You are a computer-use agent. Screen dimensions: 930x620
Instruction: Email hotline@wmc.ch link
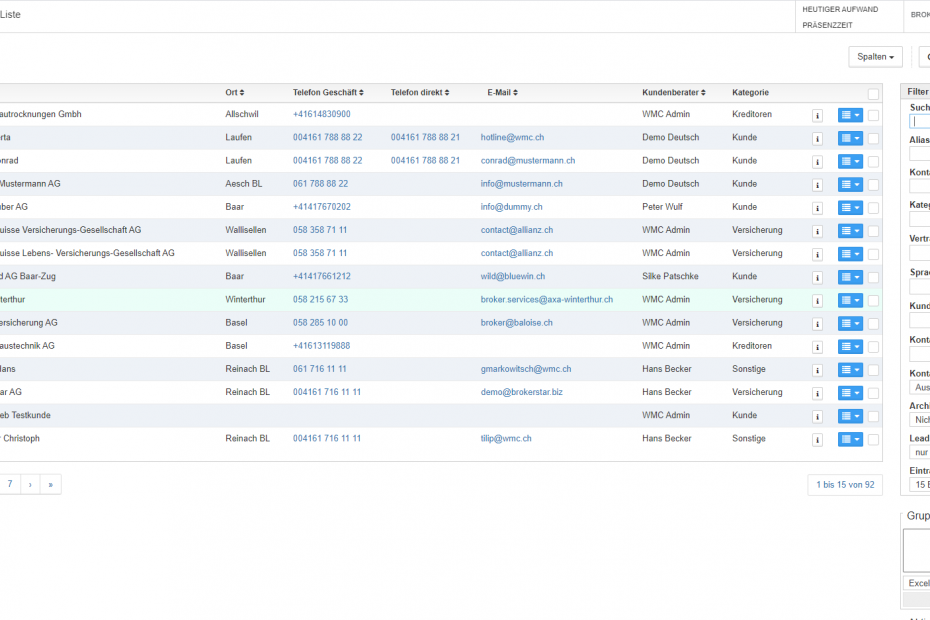[x=512, y=137]
